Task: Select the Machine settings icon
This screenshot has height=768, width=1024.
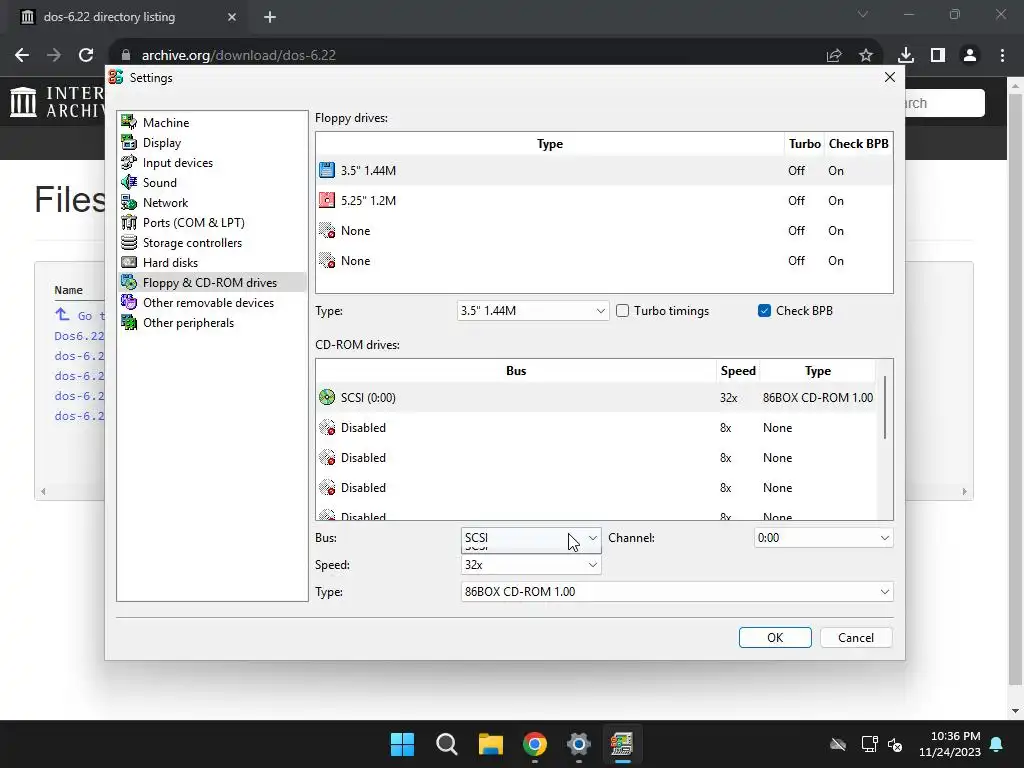Action: coord(129,122)
